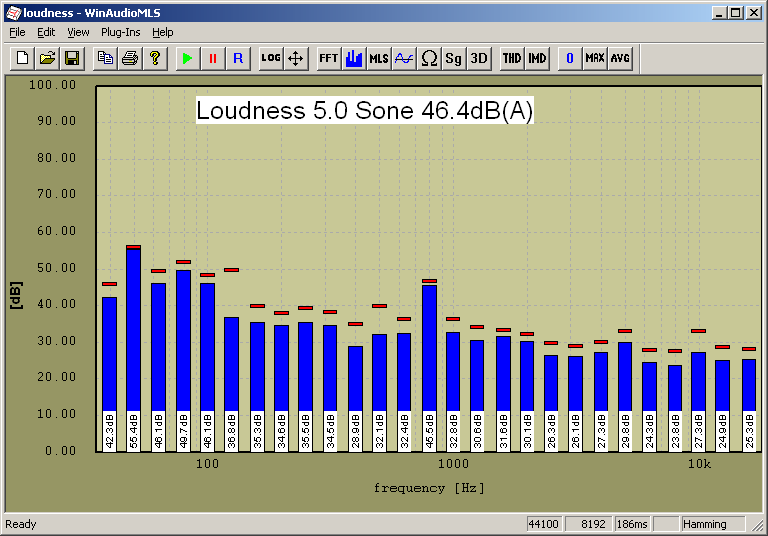Click the Omega impedance icon
Screen dimensions: 768x536
(429, 58)
